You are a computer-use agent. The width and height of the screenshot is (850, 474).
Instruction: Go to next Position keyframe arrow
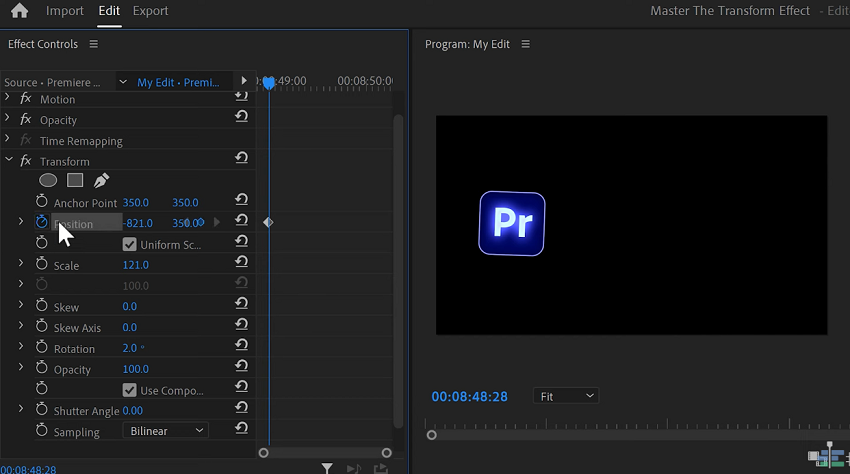point(217,222)
